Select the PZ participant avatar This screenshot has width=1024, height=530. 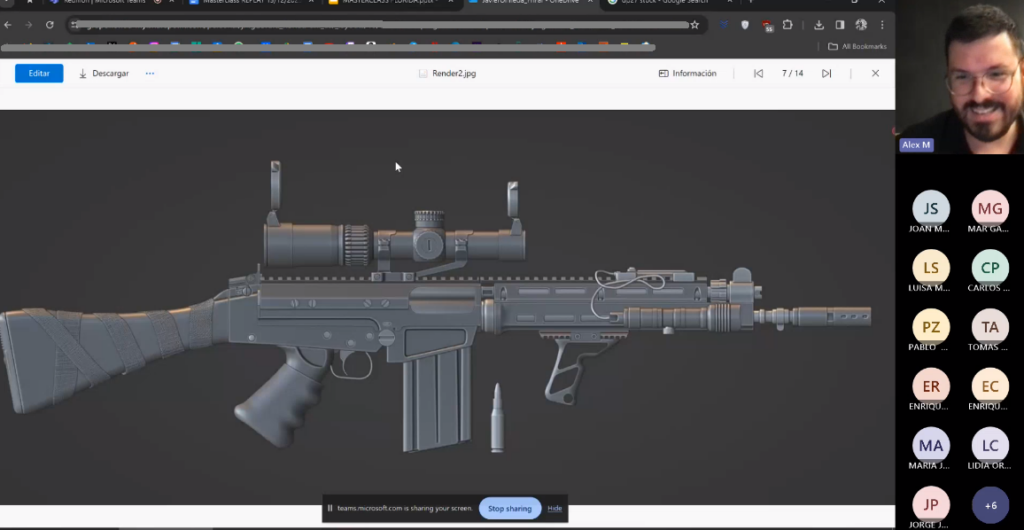pyautogui.click(x=931, y=327)
